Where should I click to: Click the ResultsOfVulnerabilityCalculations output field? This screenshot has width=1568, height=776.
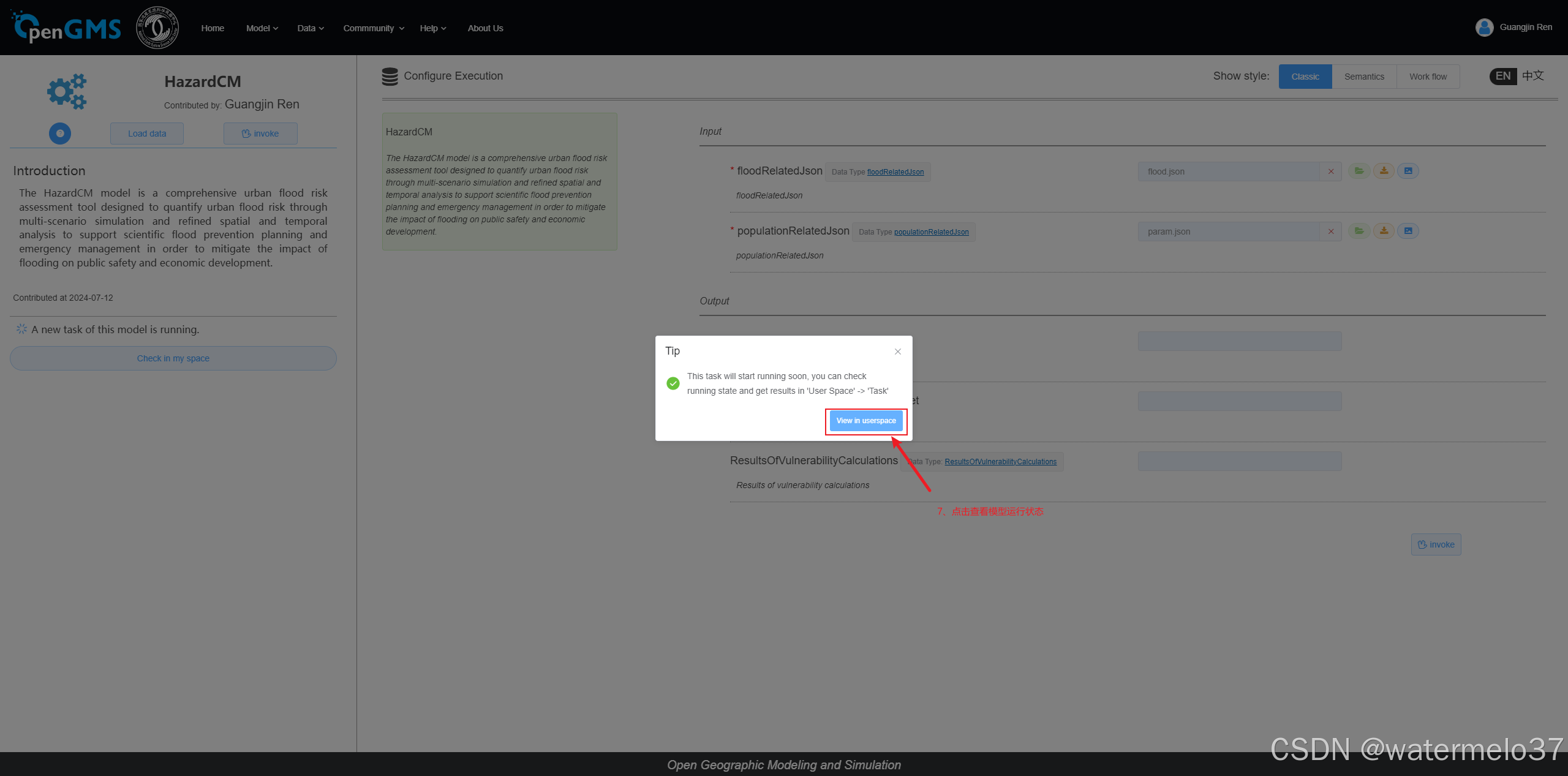(1239, 461)
